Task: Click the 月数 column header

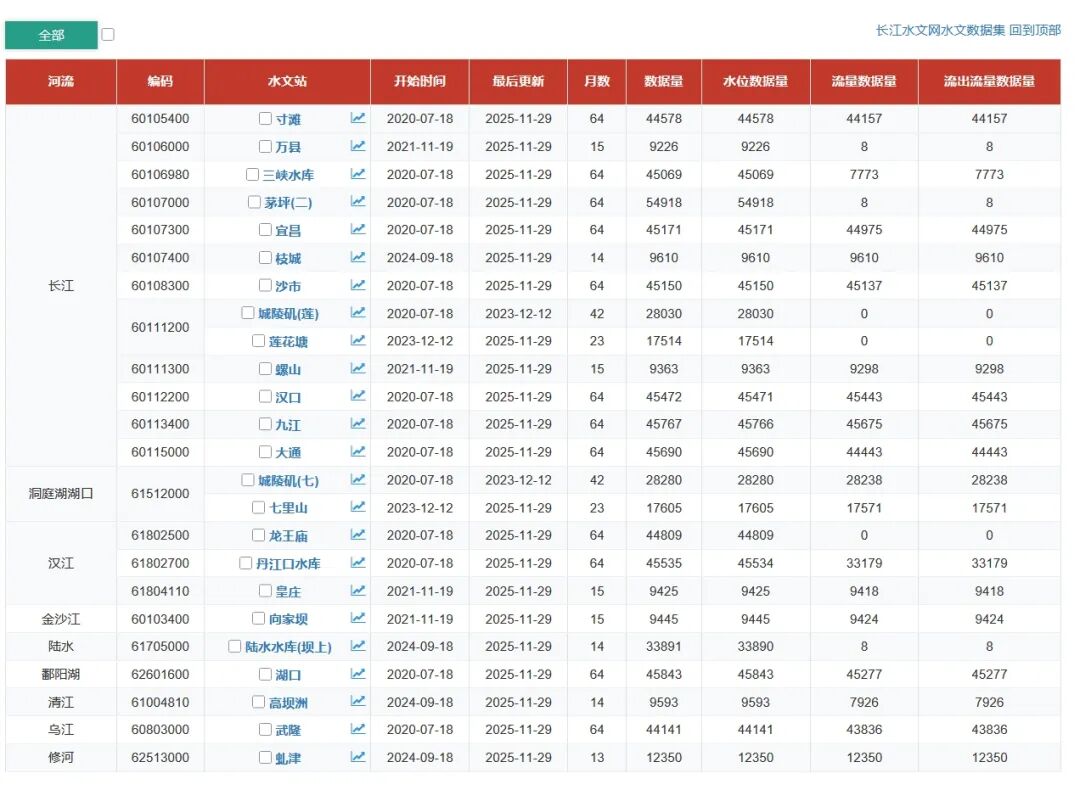Action: click(596, 81)
